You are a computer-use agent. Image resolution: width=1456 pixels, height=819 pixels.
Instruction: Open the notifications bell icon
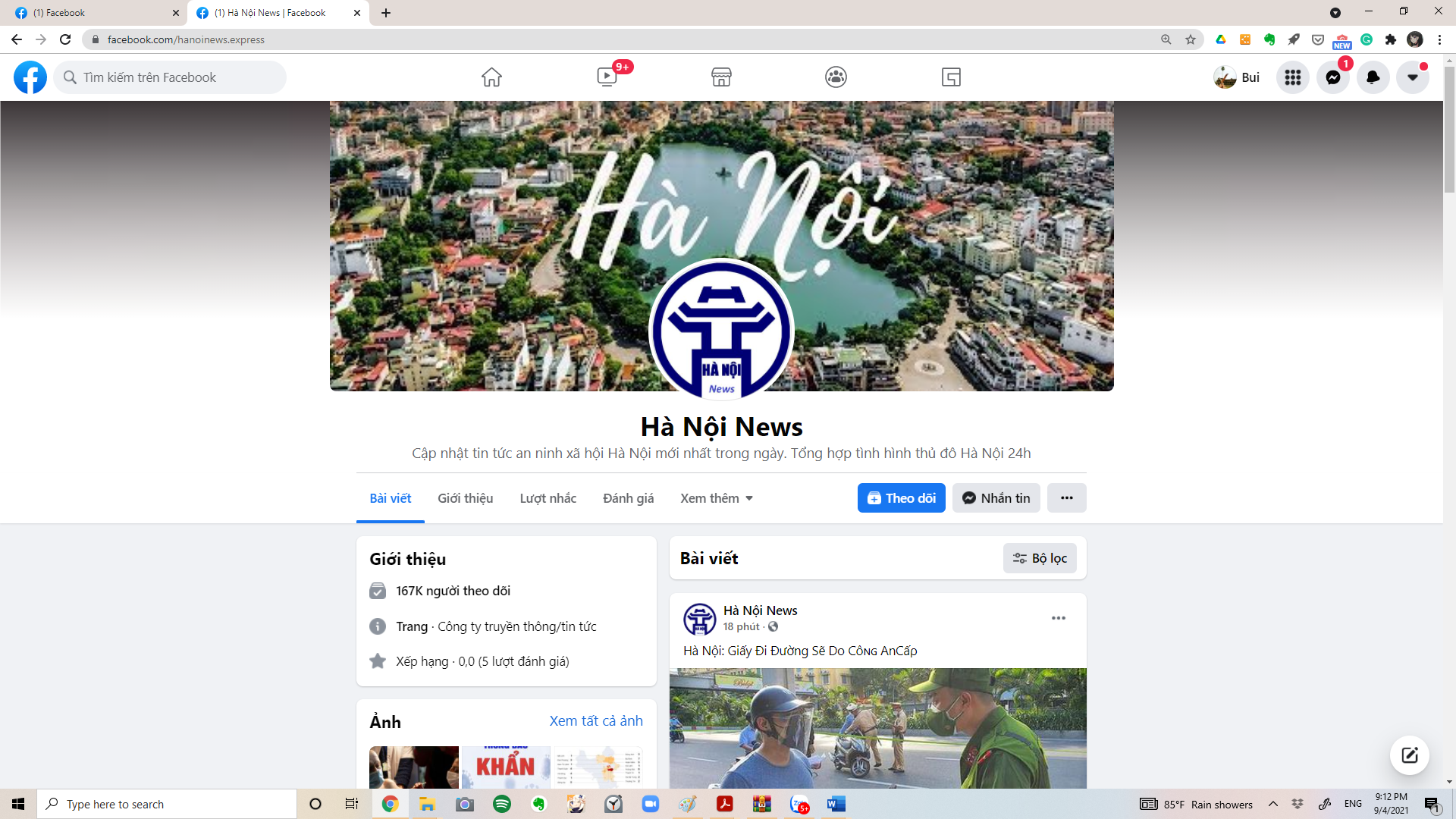(x=1373, y=77)
